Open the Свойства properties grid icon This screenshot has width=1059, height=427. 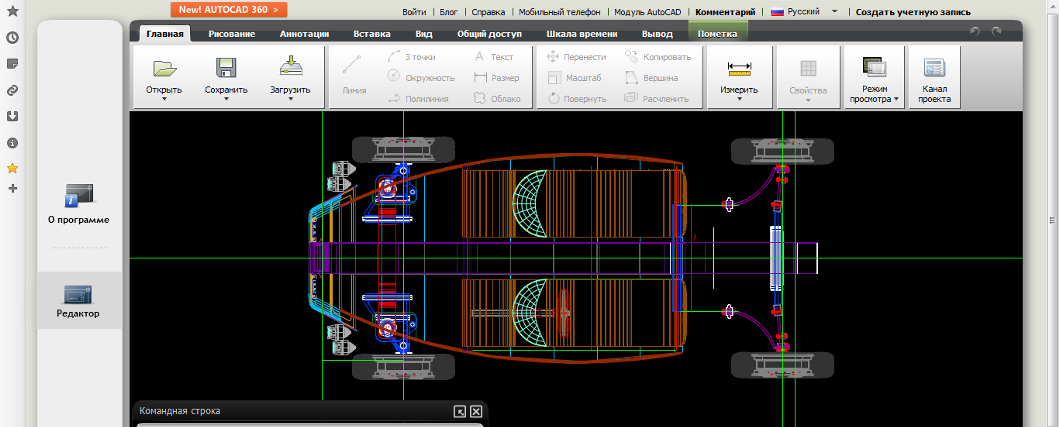tap(808, 68)
